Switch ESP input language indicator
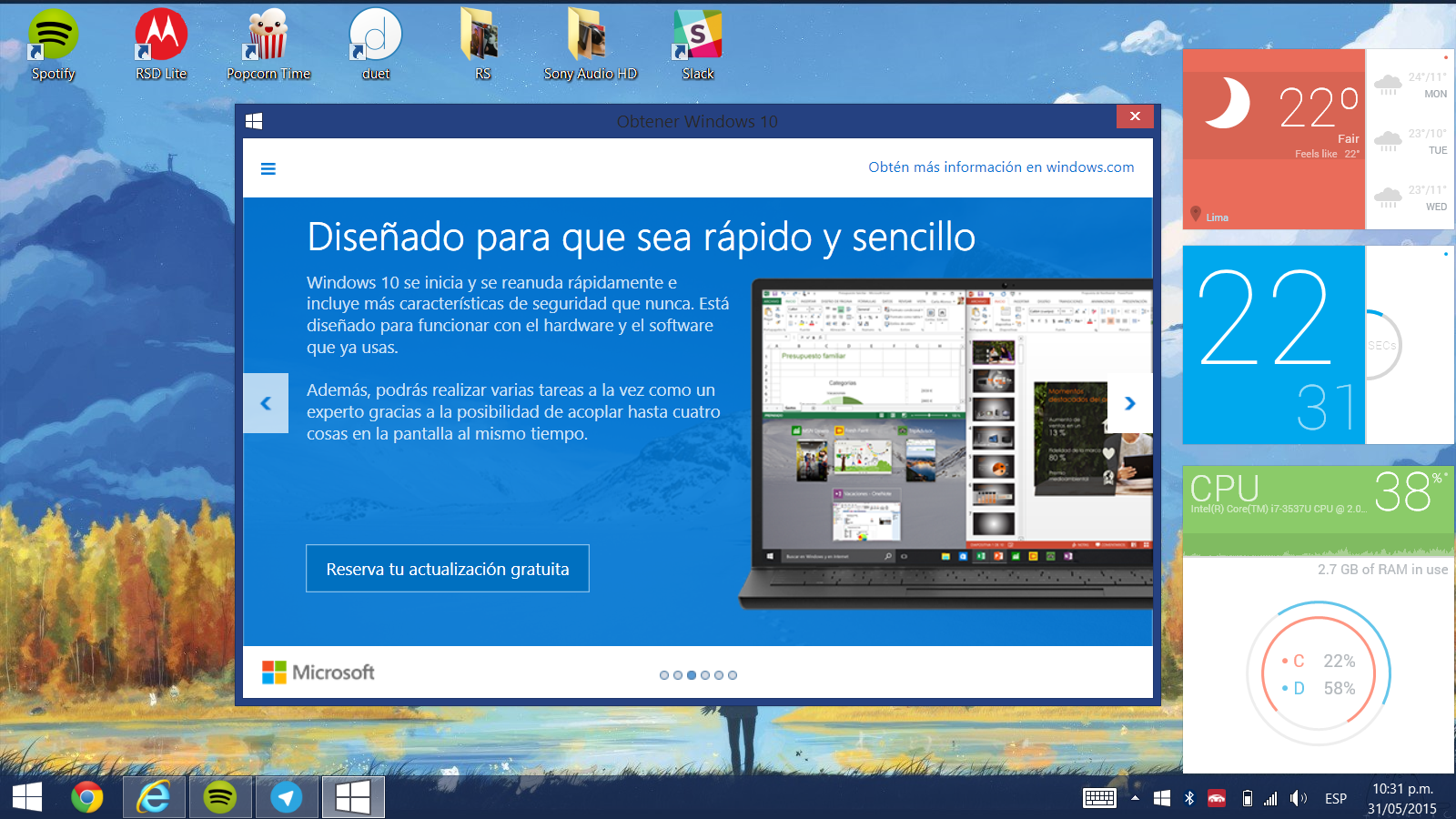 (x=1336, y=798)
